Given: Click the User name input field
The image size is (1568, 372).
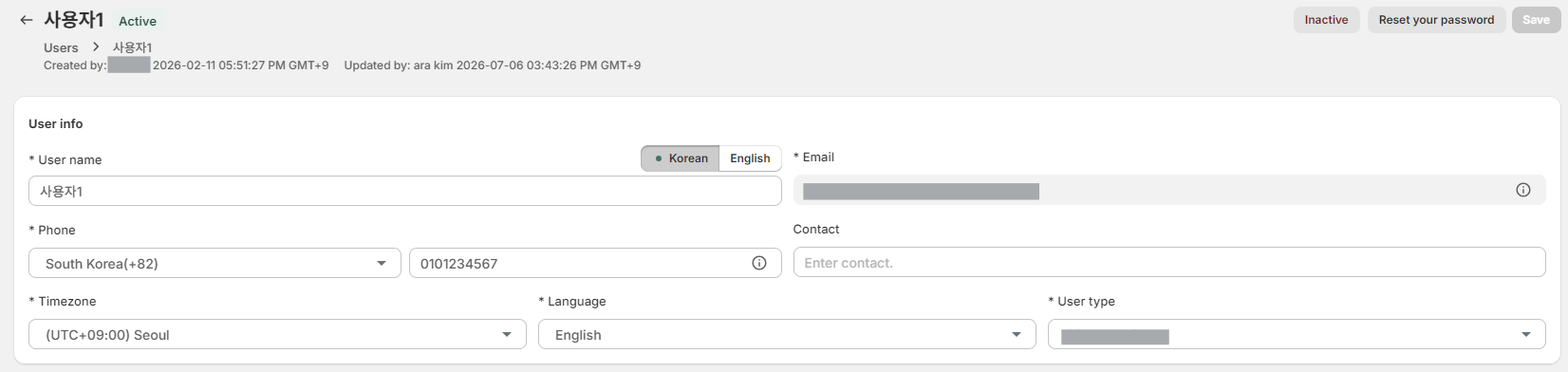Looking at the screenshot, I should click(405, 191).
